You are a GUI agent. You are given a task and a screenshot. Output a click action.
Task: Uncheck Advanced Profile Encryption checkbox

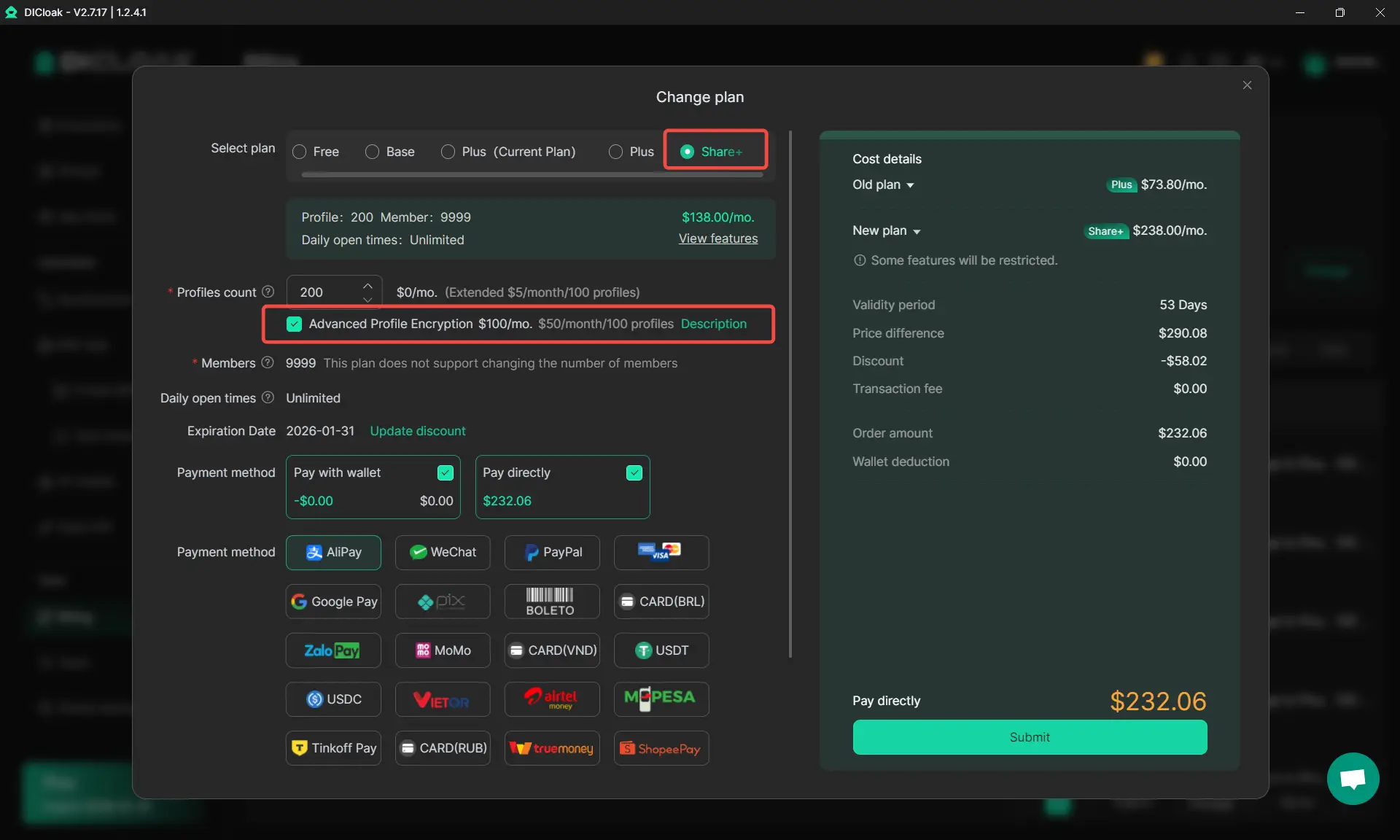pyautogui.click(x=294, y=324)
